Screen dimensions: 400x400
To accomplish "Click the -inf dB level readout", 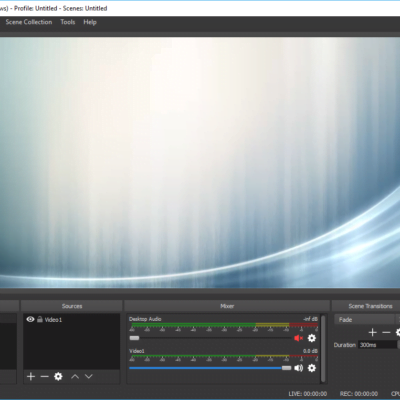I will coord(310,319).
